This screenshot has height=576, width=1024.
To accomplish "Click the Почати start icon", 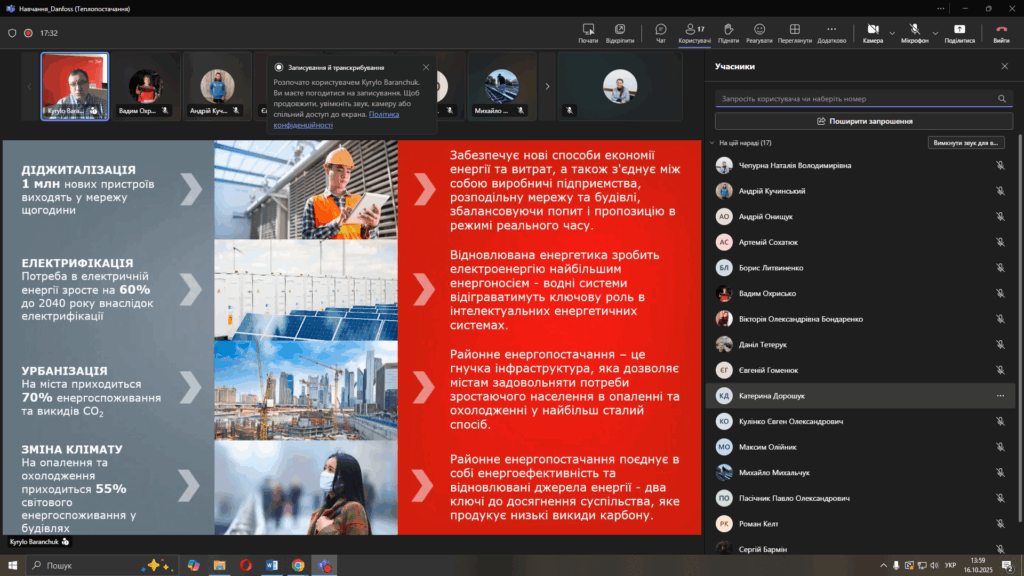I will pos(588,32).
